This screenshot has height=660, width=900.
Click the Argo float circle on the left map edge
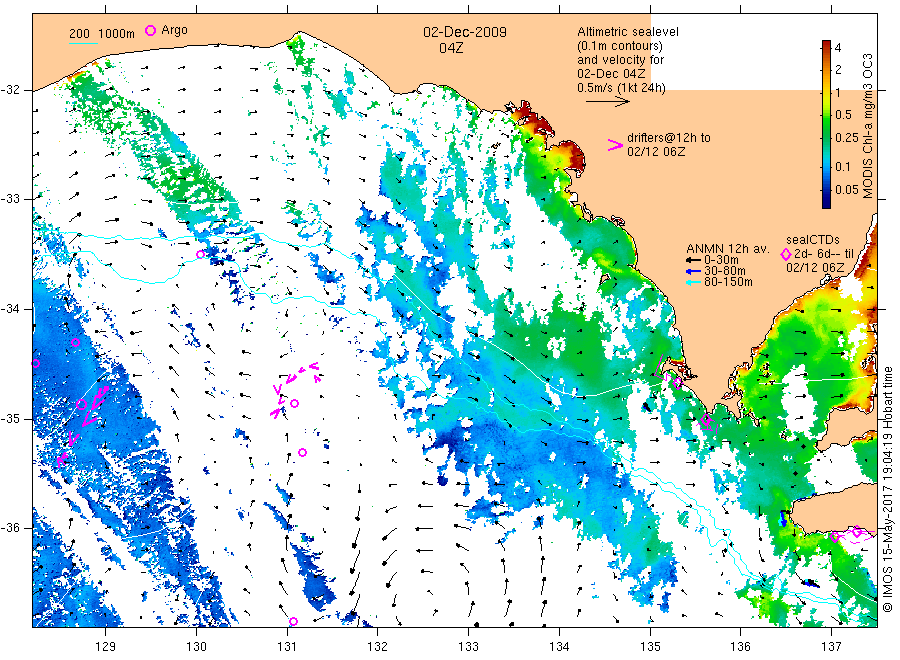36,363
